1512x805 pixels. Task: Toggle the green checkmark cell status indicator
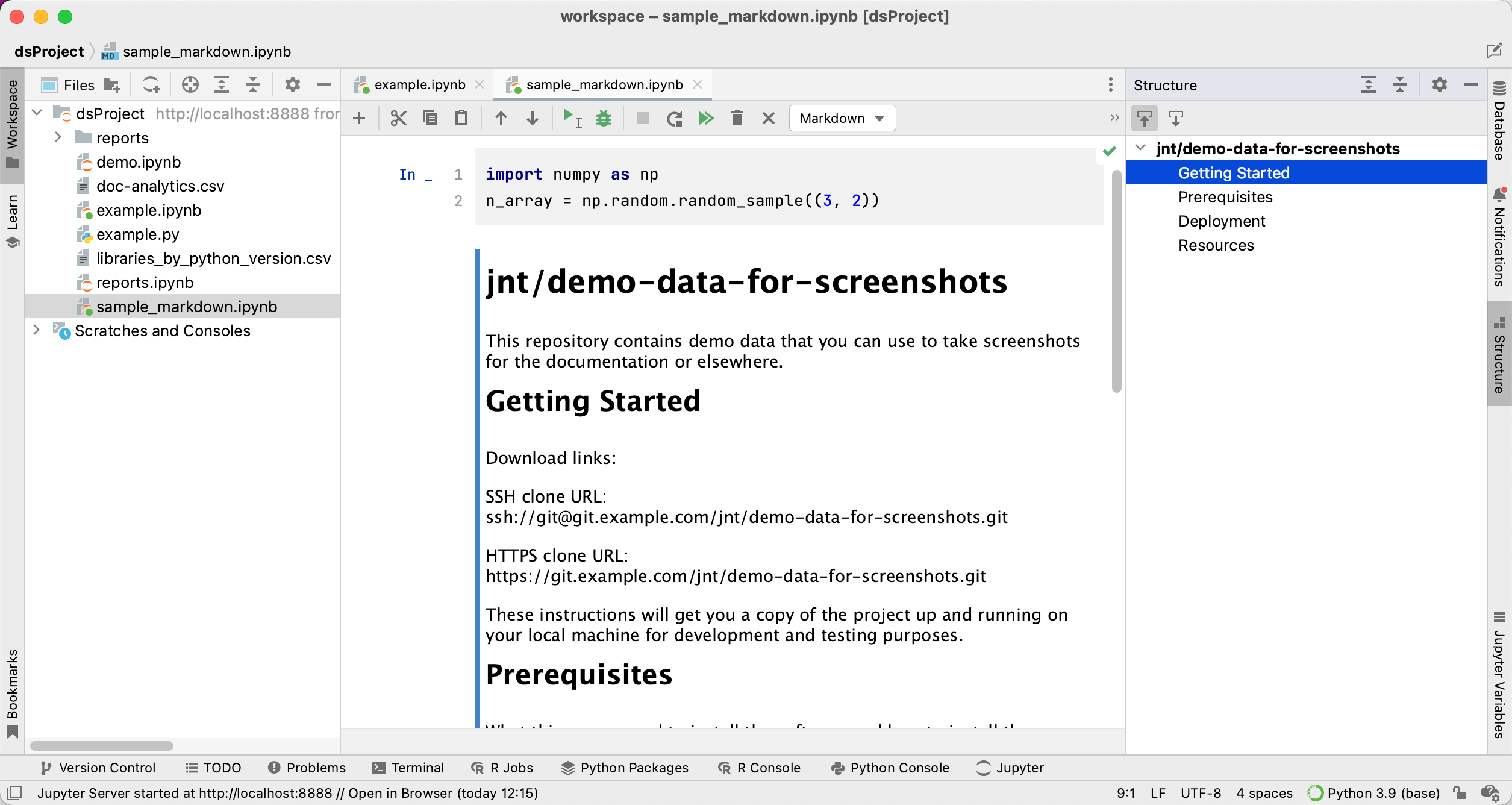(1109, 152)
